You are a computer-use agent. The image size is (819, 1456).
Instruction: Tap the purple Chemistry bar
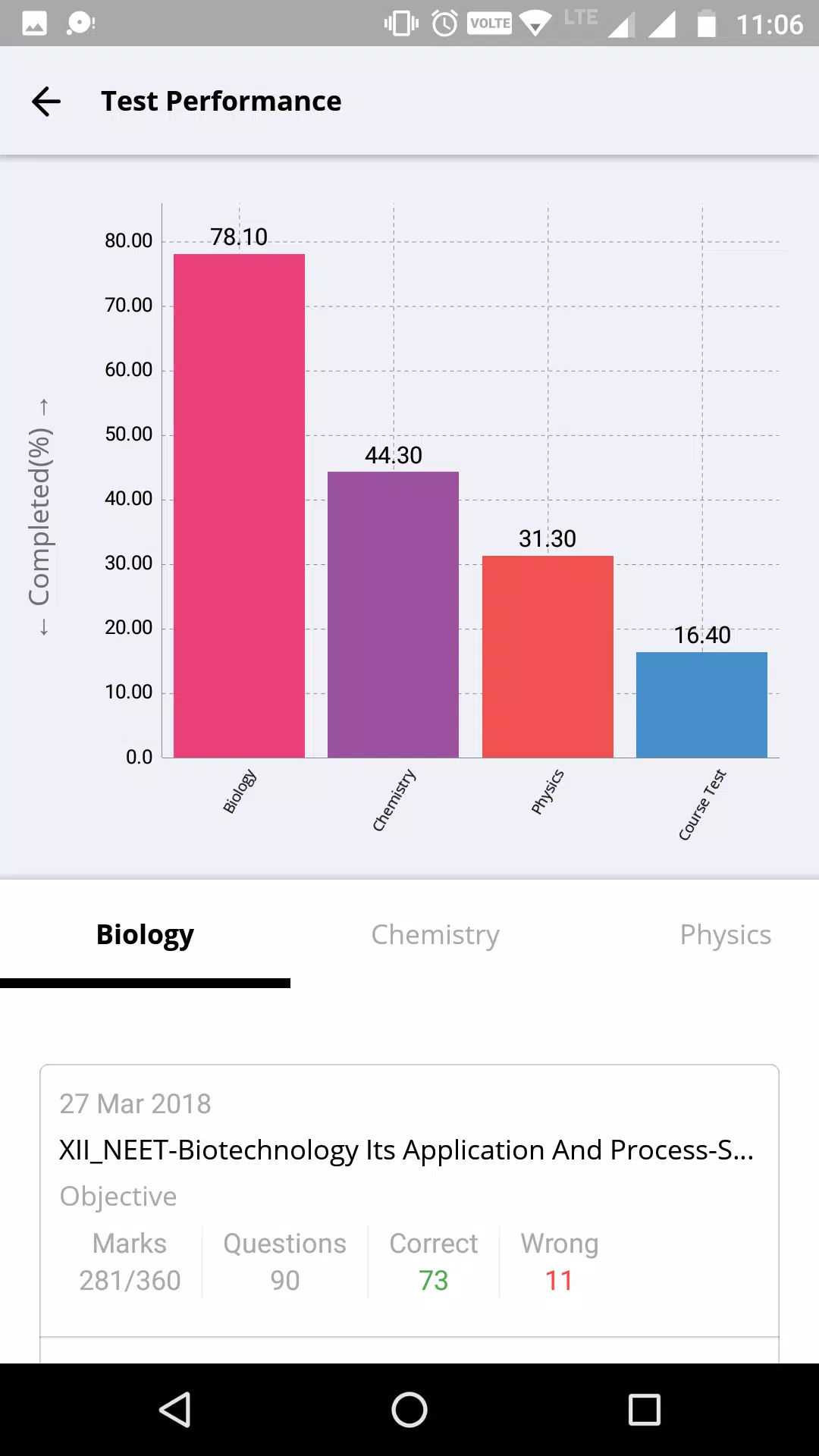point(393,614)
